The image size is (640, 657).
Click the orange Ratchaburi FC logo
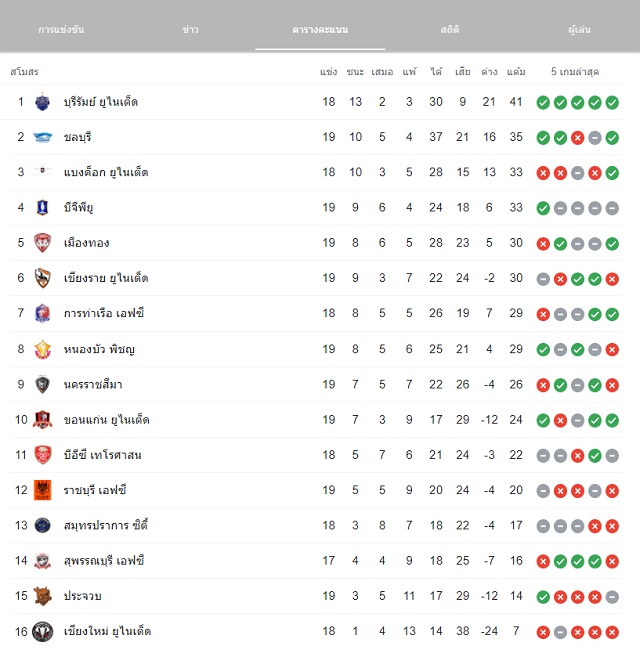pyautogui.click(x=42, y=490)
